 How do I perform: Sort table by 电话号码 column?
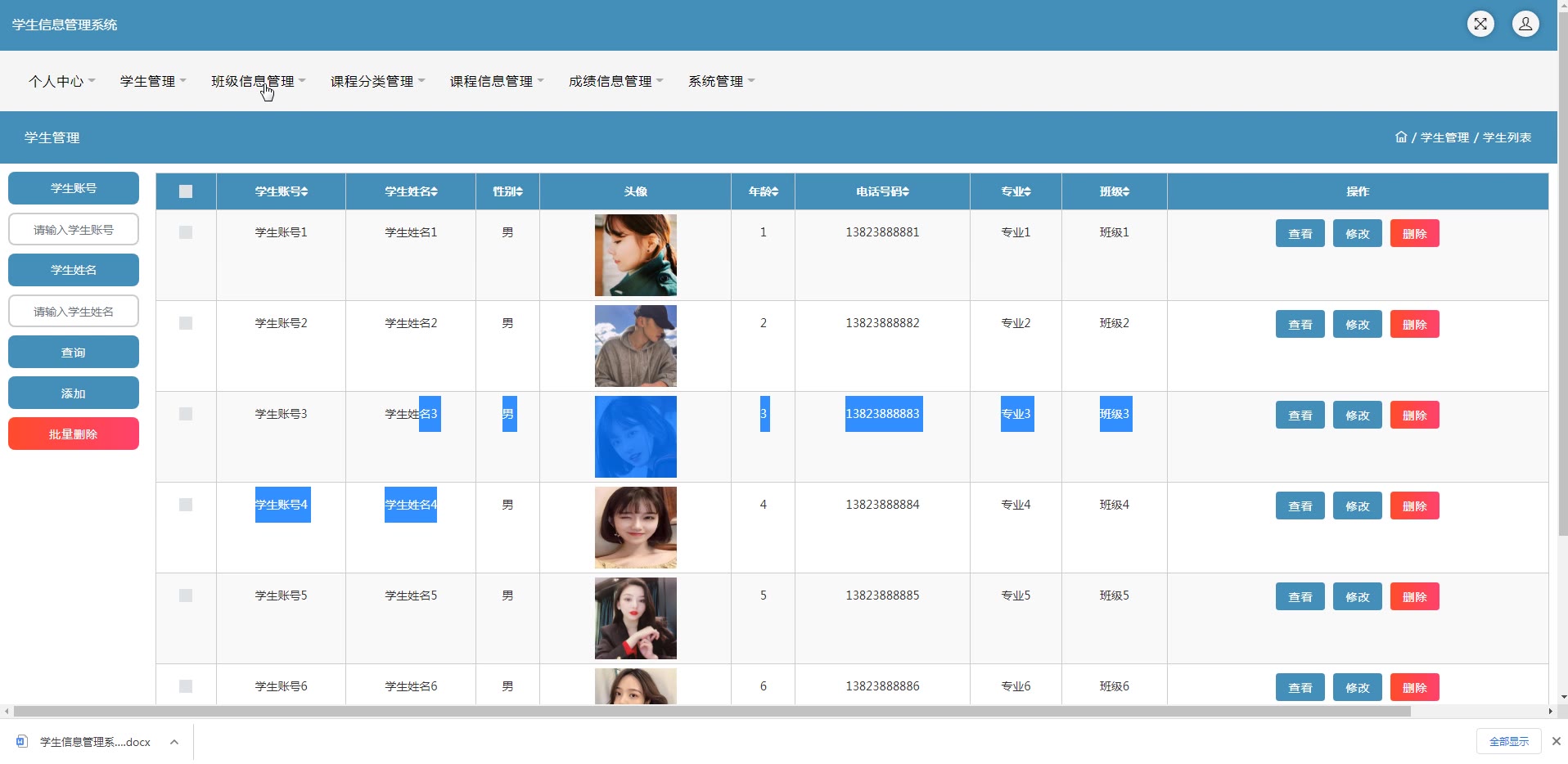(x=882, y=191)
